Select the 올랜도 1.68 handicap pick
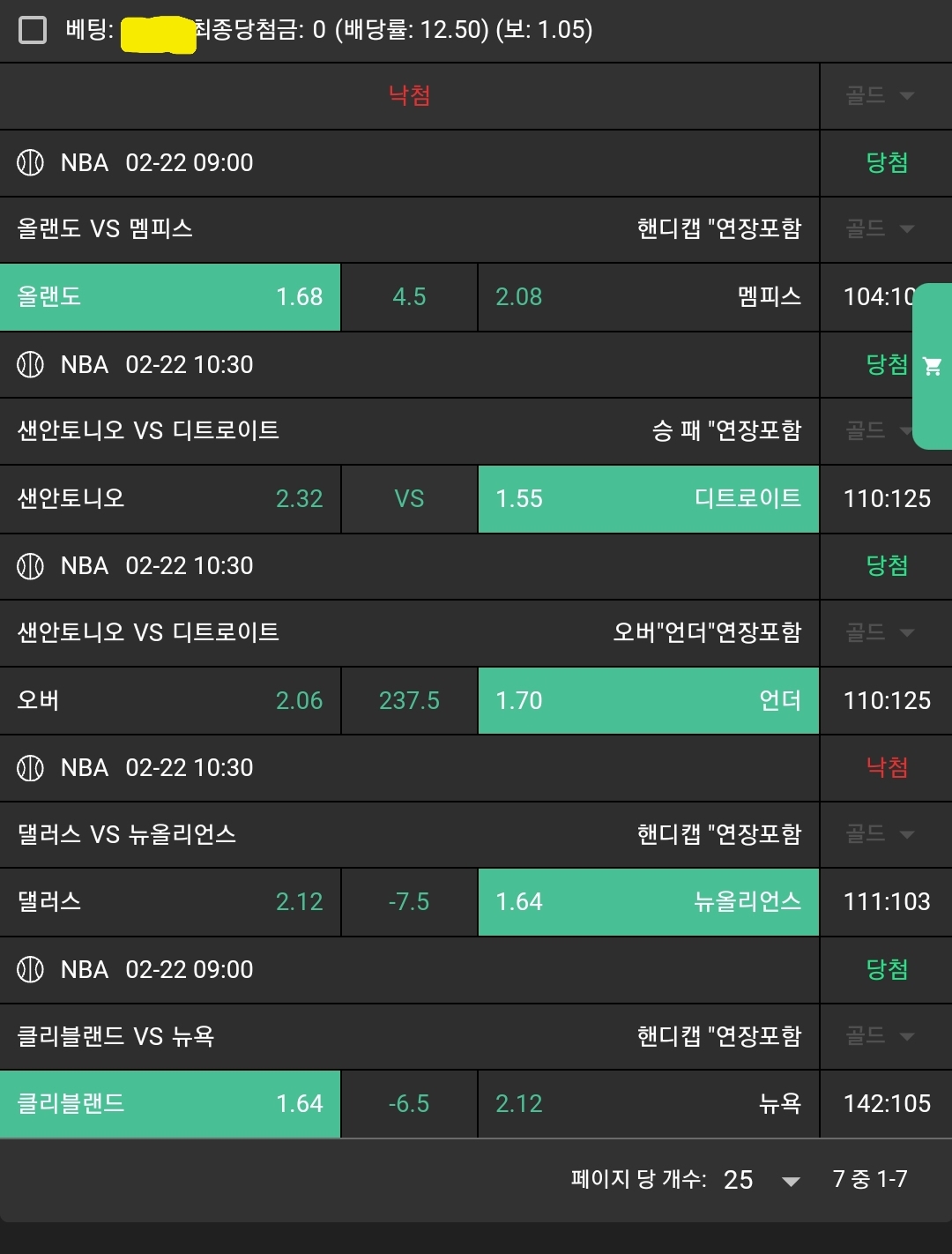Screen dimensions: 952x1254 point(170,297)
